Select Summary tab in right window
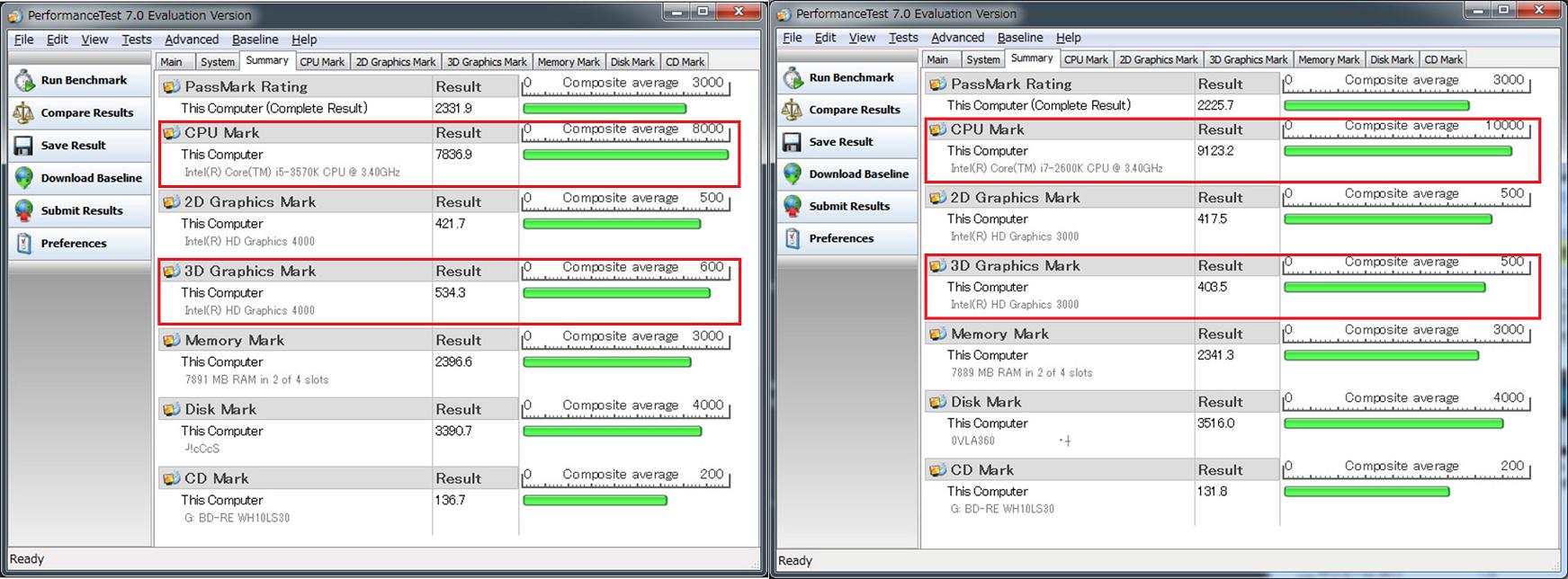 coord(1031,58)
